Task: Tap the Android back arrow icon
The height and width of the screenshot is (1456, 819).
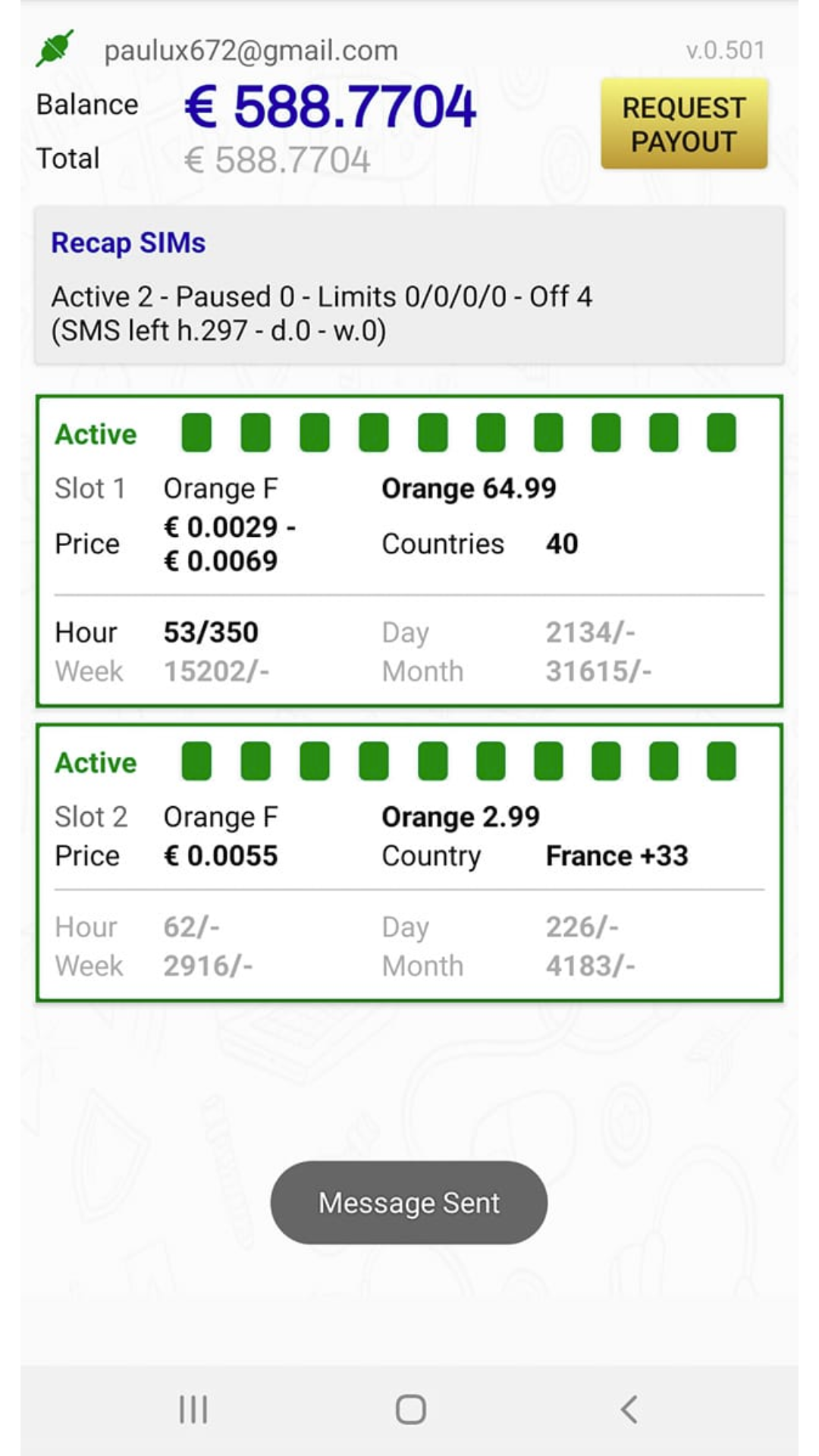Action: 629,1410
